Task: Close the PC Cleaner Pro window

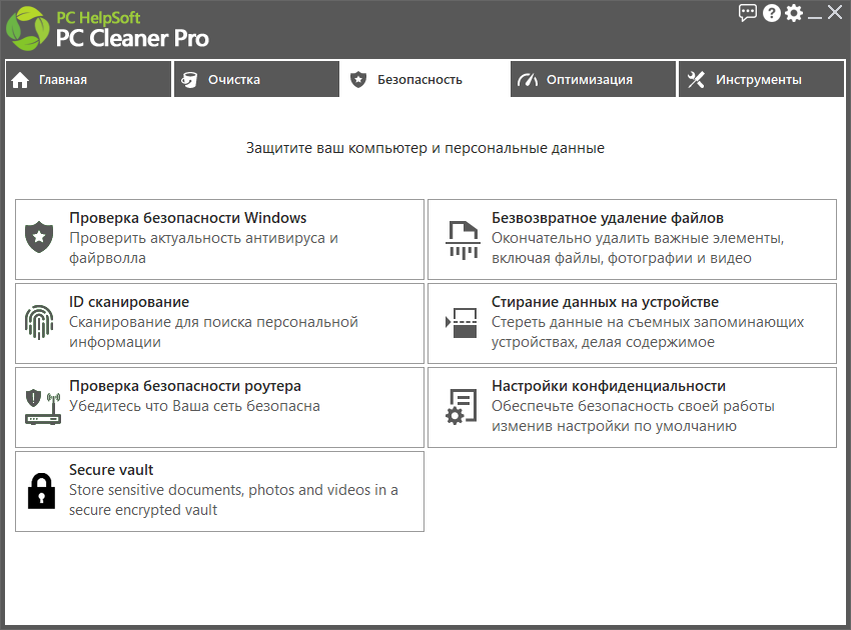Action: (x=835, y=12)
